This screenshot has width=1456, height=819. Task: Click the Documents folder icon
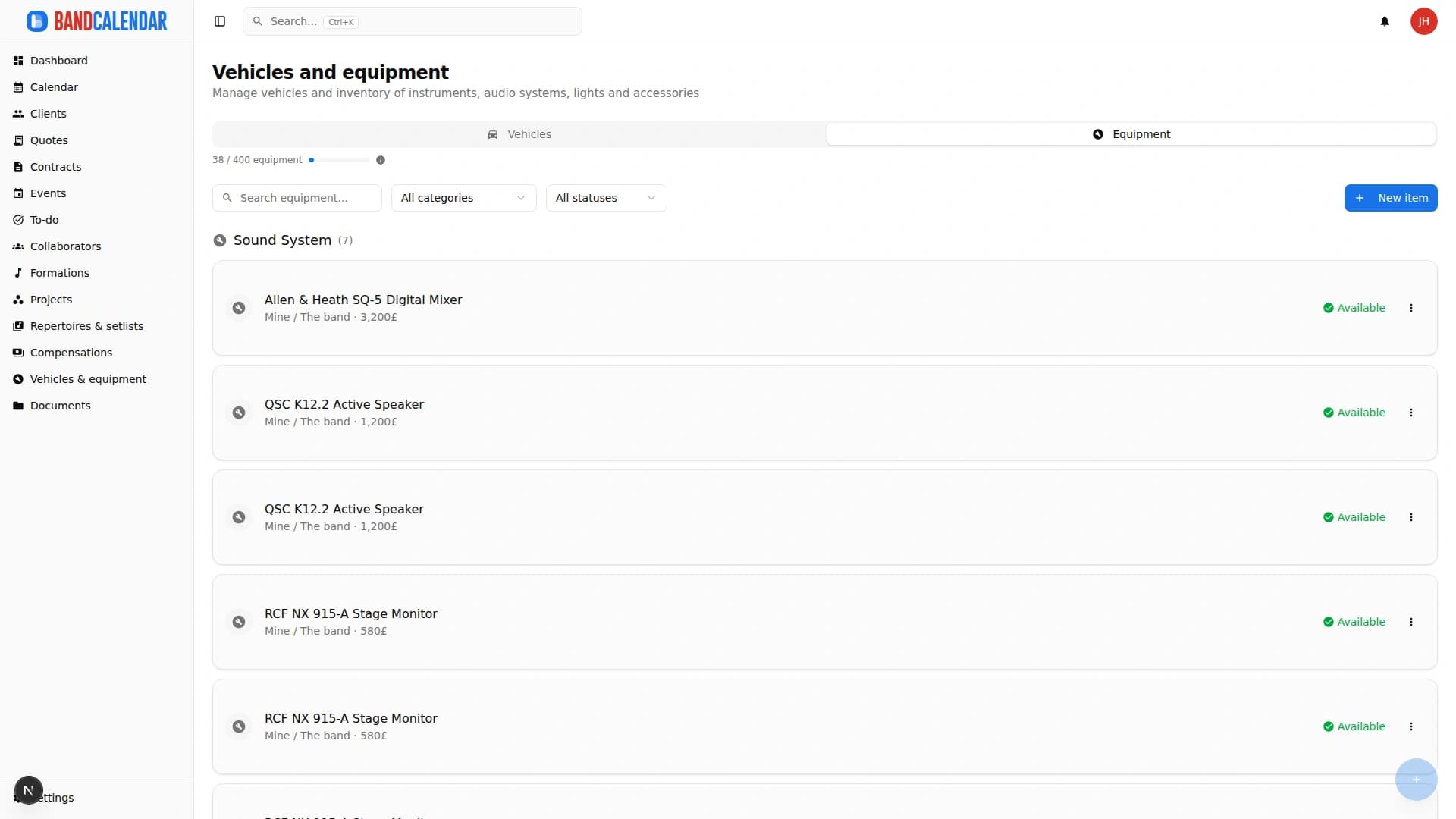pos(18,406)
